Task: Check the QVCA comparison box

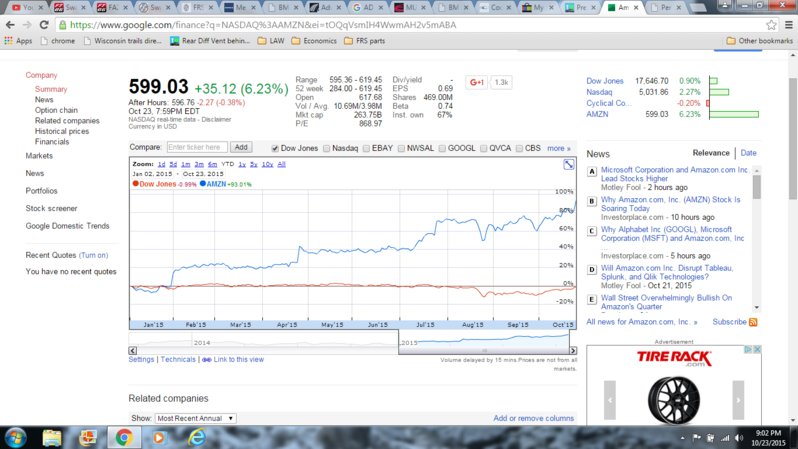Action: point(483,148)
